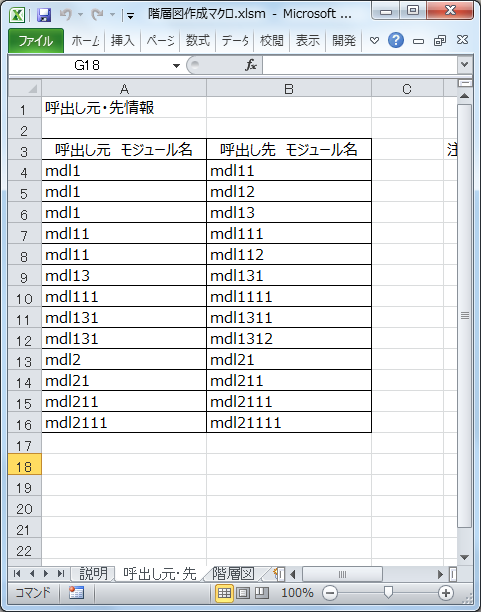Open the Name Box dropdown arrow
The height and width of the screenshot is (612, 481).
176,66
